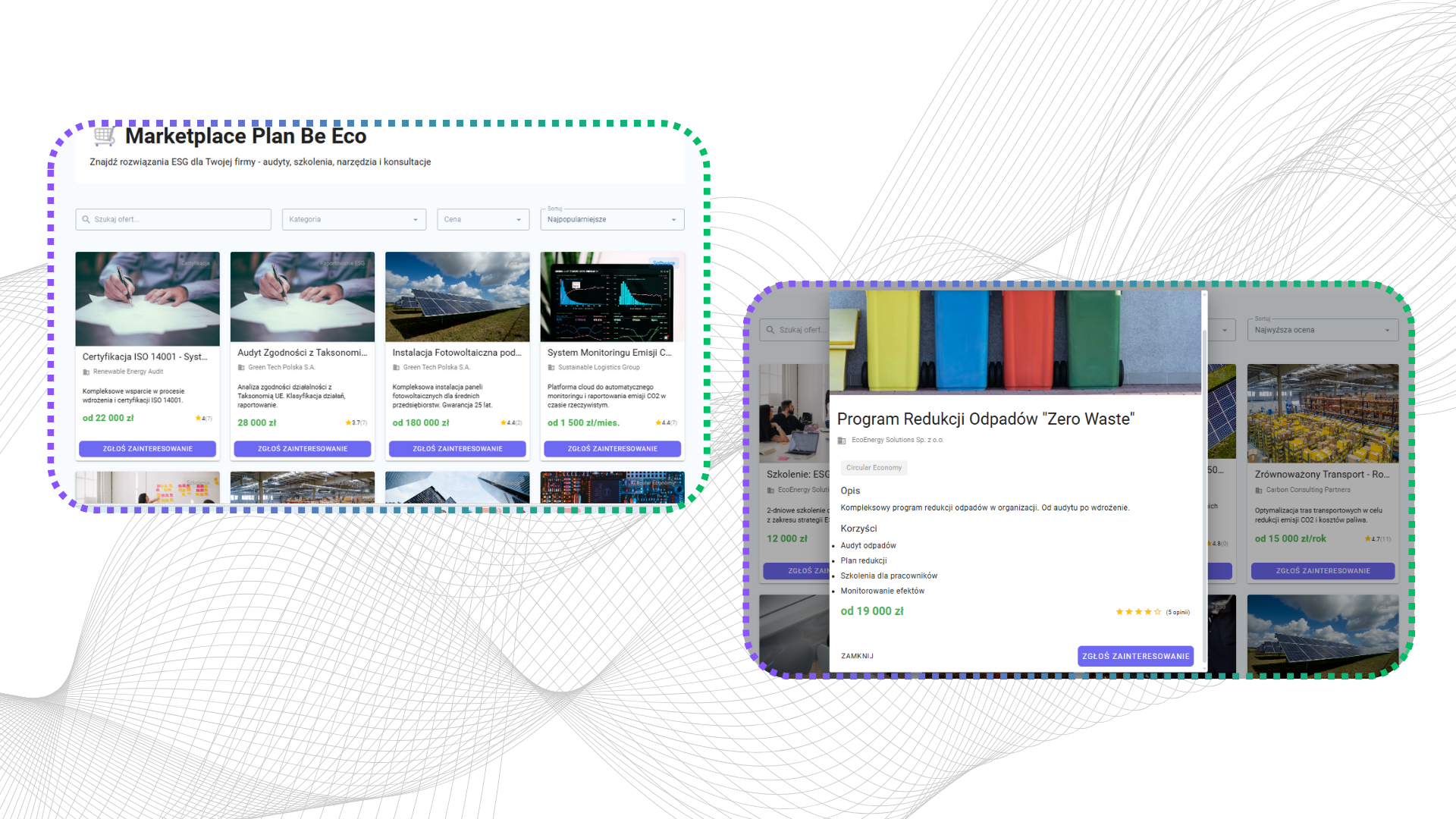Open the Najpopularniejsze sort dropdown

[611, 219]
